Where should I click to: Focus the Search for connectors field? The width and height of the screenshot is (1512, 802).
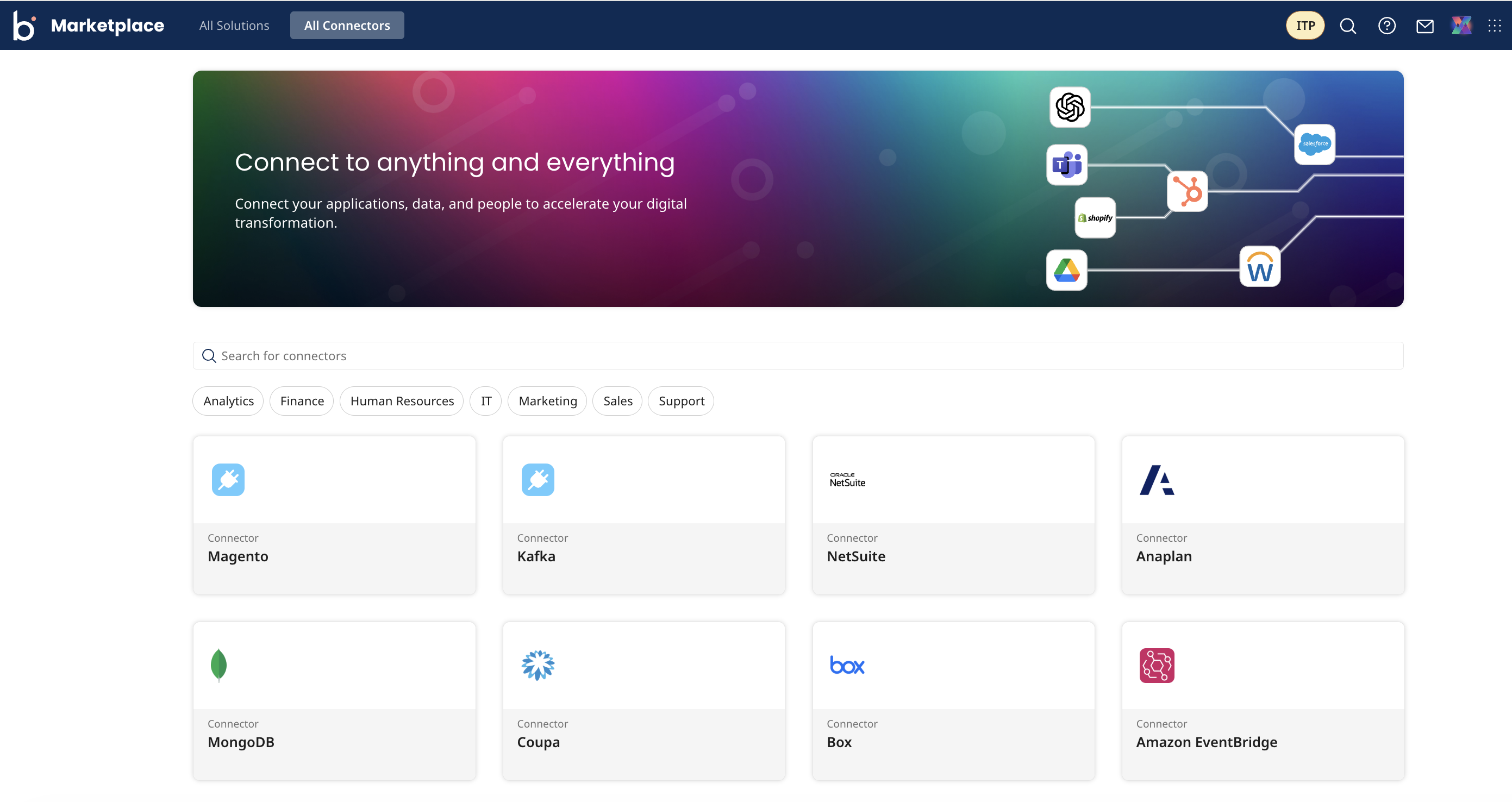[x=798, y=355]
